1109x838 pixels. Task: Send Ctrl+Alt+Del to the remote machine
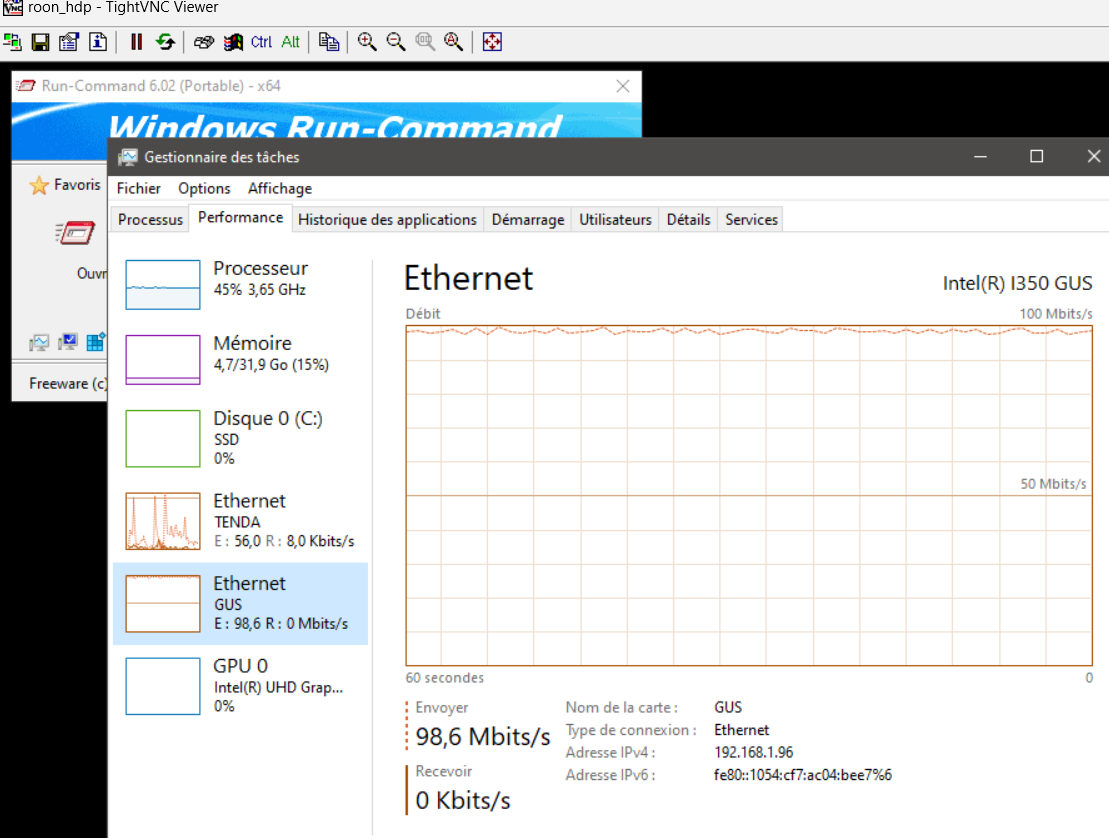tap(204, 42)
